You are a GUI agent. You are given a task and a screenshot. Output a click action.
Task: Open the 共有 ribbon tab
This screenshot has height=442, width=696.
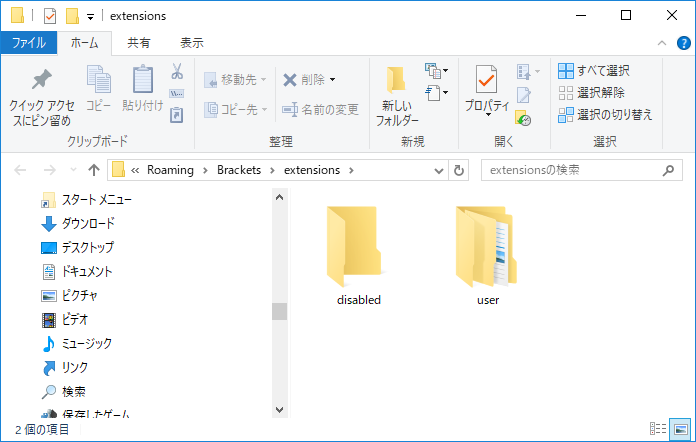[139, 43]
